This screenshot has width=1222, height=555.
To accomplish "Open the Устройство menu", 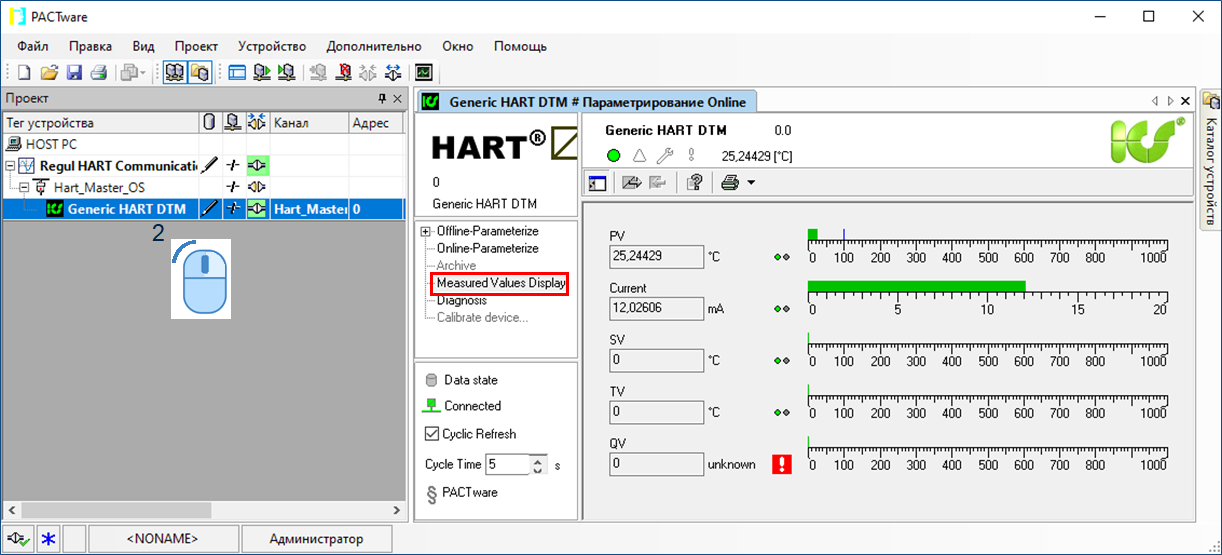I will pos(272,46).
